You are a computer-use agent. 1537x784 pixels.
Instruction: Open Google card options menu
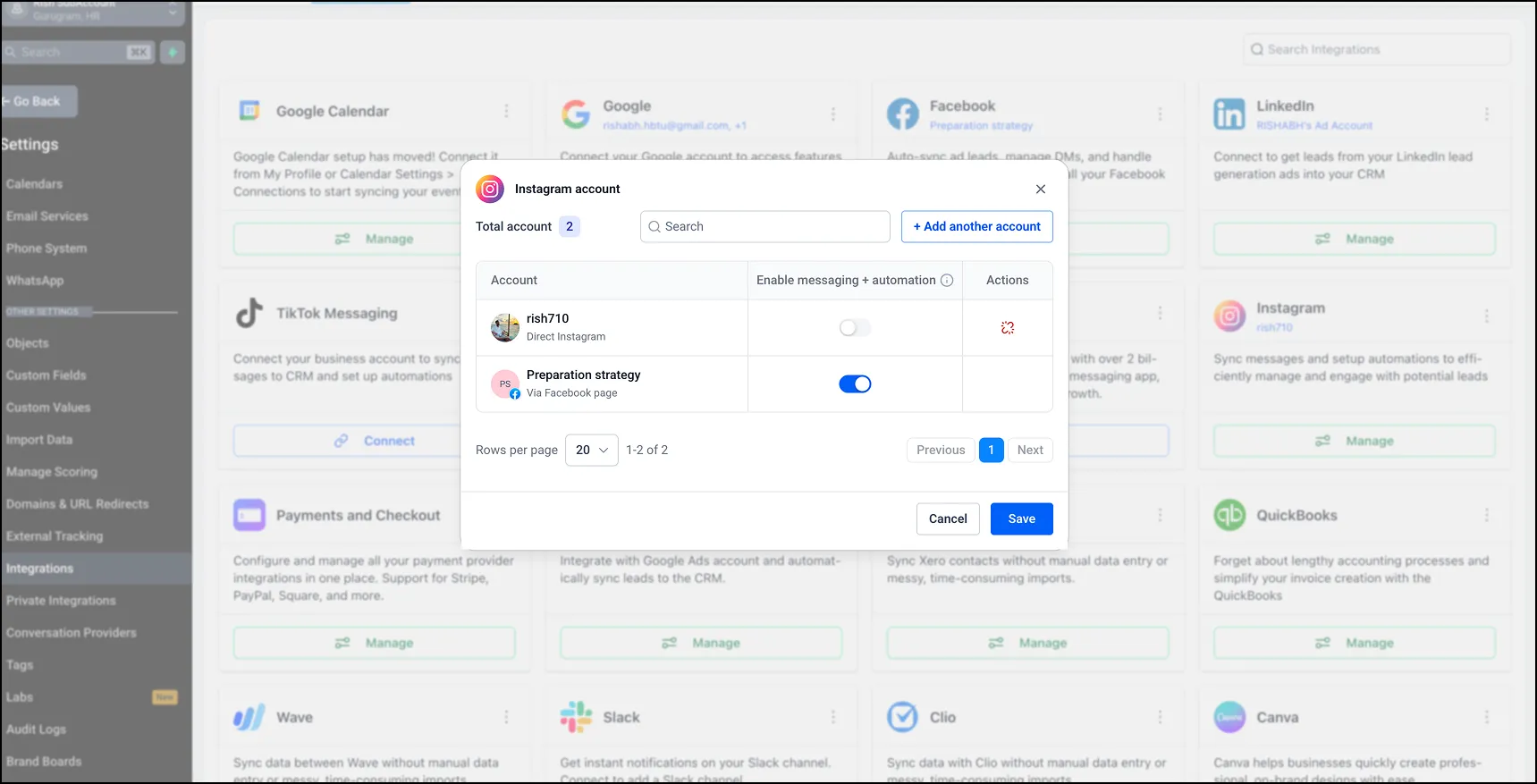(832, 114)
